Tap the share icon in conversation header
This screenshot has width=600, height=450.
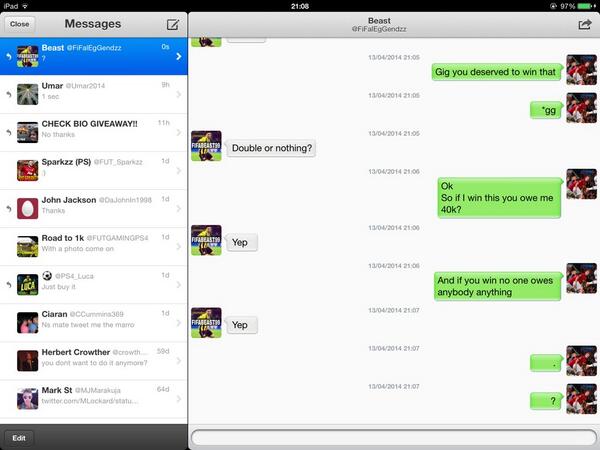click(585, 24)
